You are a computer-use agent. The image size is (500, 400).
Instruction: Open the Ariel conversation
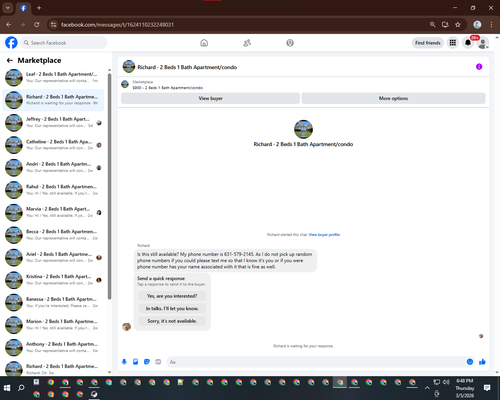click(53, 257)
